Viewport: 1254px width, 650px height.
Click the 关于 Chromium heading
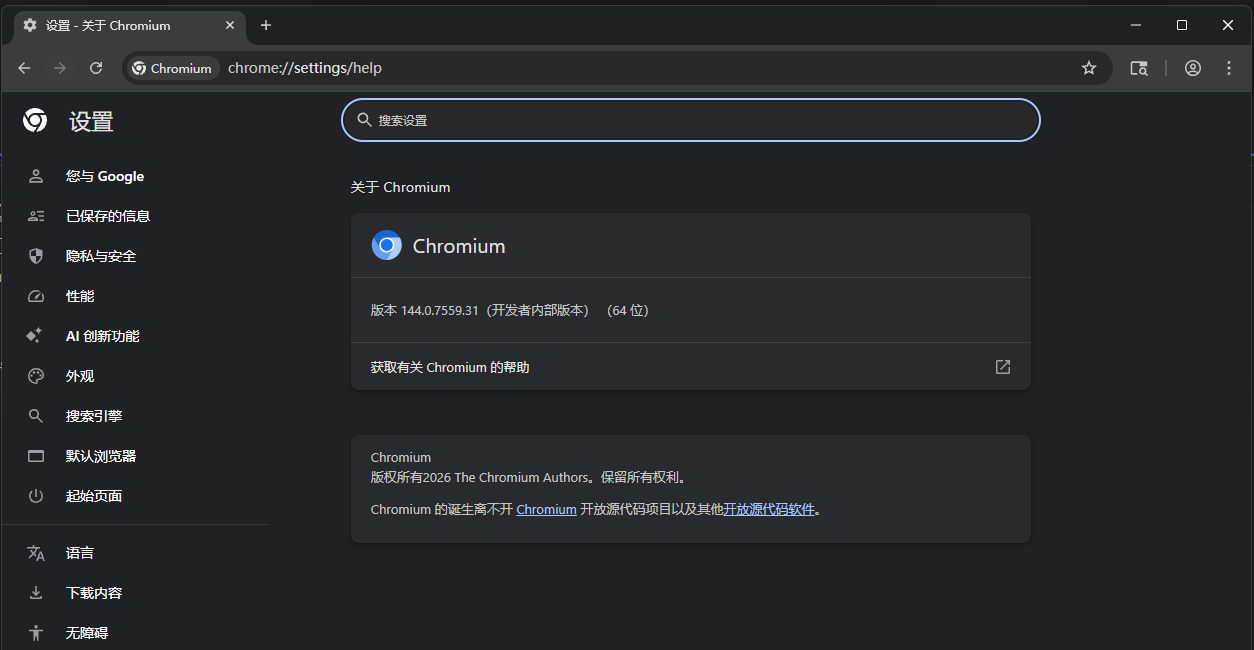pyautogui.click(x=400, y=187)
